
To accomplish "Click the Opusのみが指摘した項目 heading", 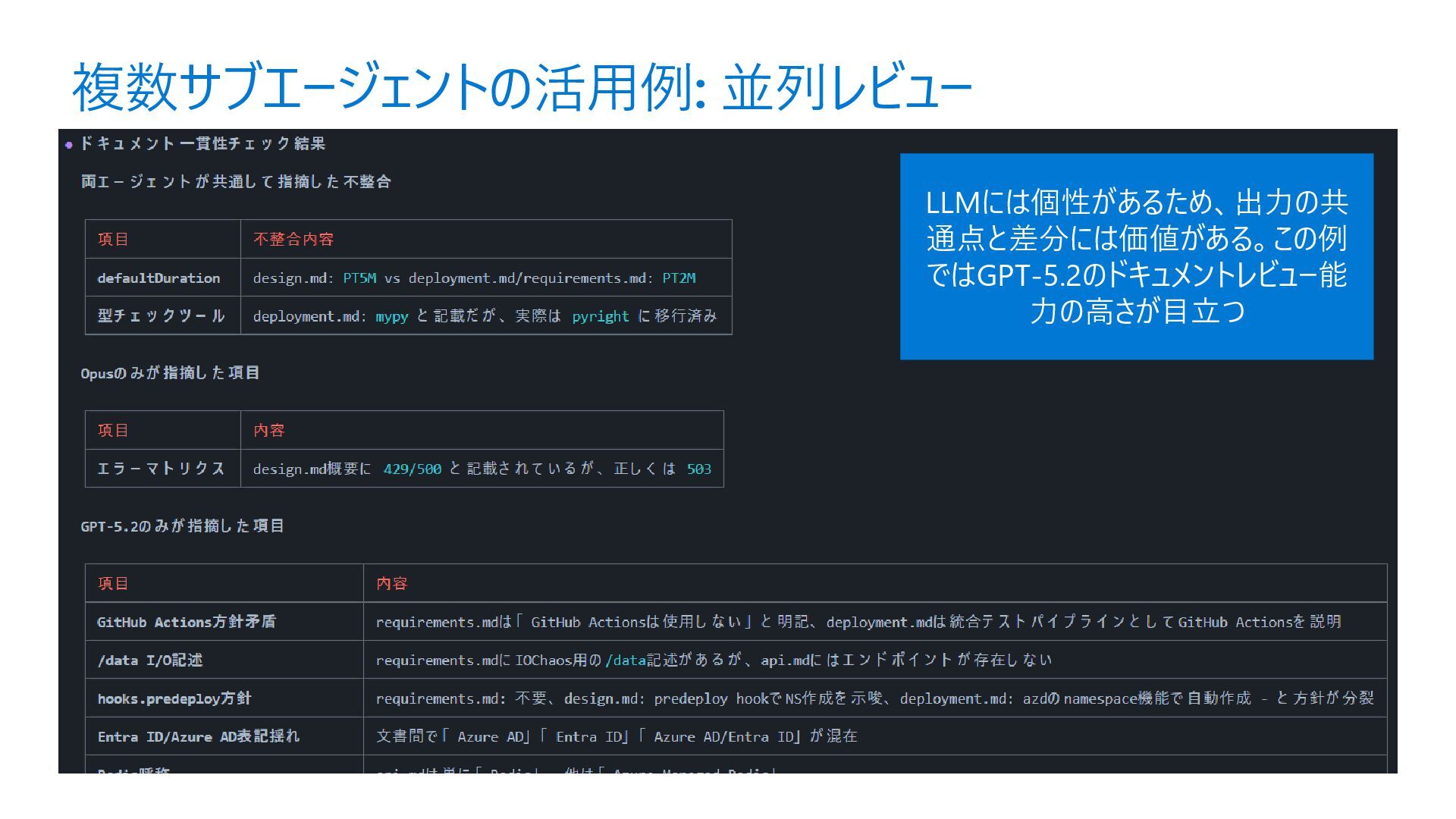I will click(x=170, y=373).
